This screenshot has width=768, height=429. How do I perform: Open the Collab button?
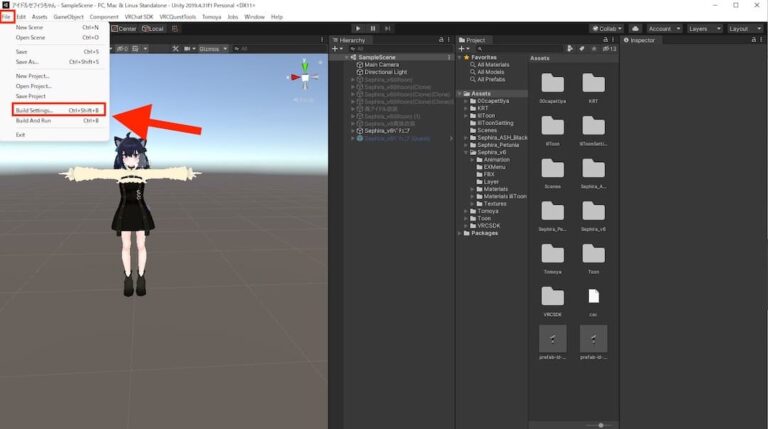607,28
